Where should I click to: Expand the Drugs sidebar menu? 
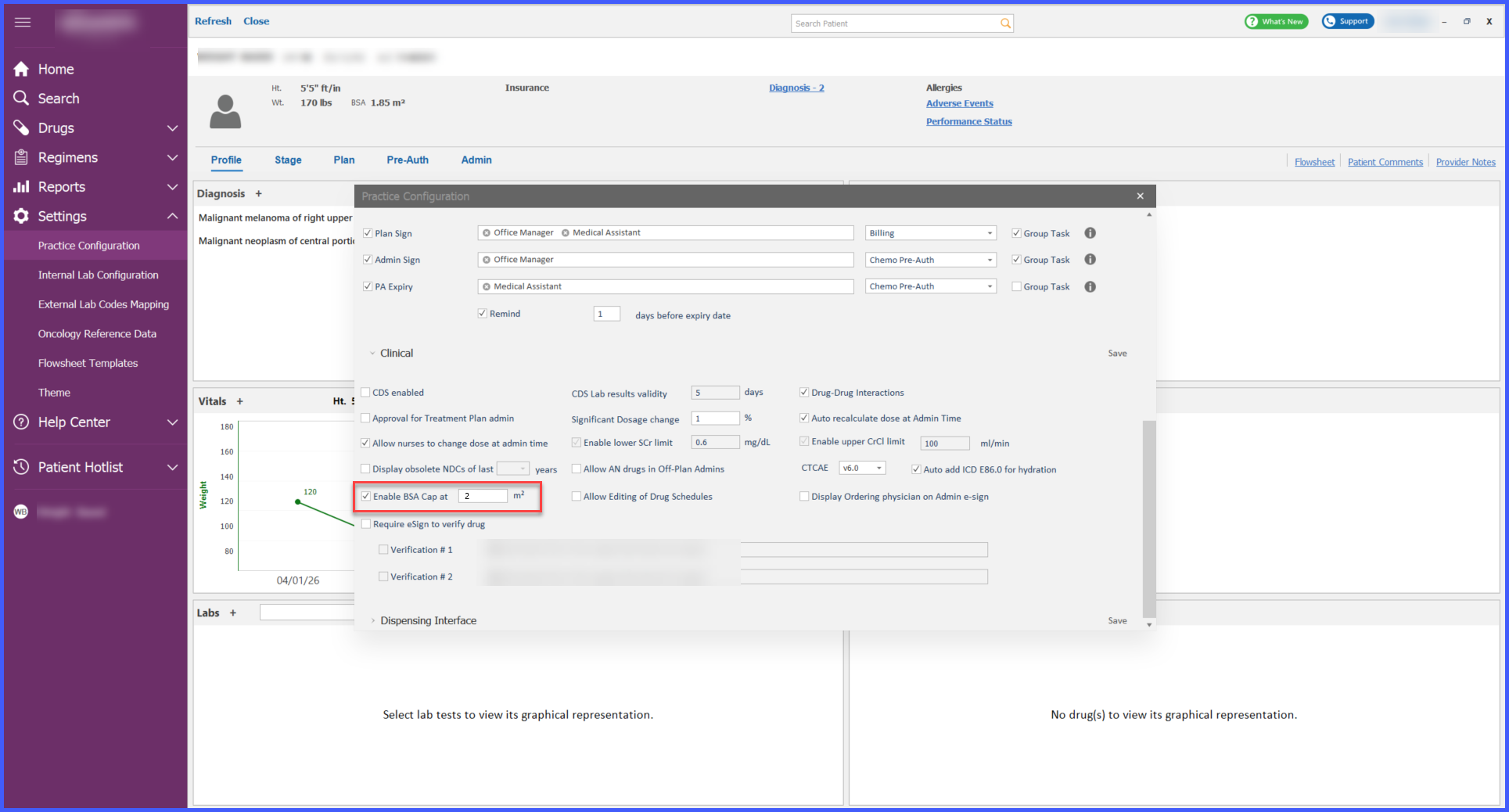pos(172,128)
